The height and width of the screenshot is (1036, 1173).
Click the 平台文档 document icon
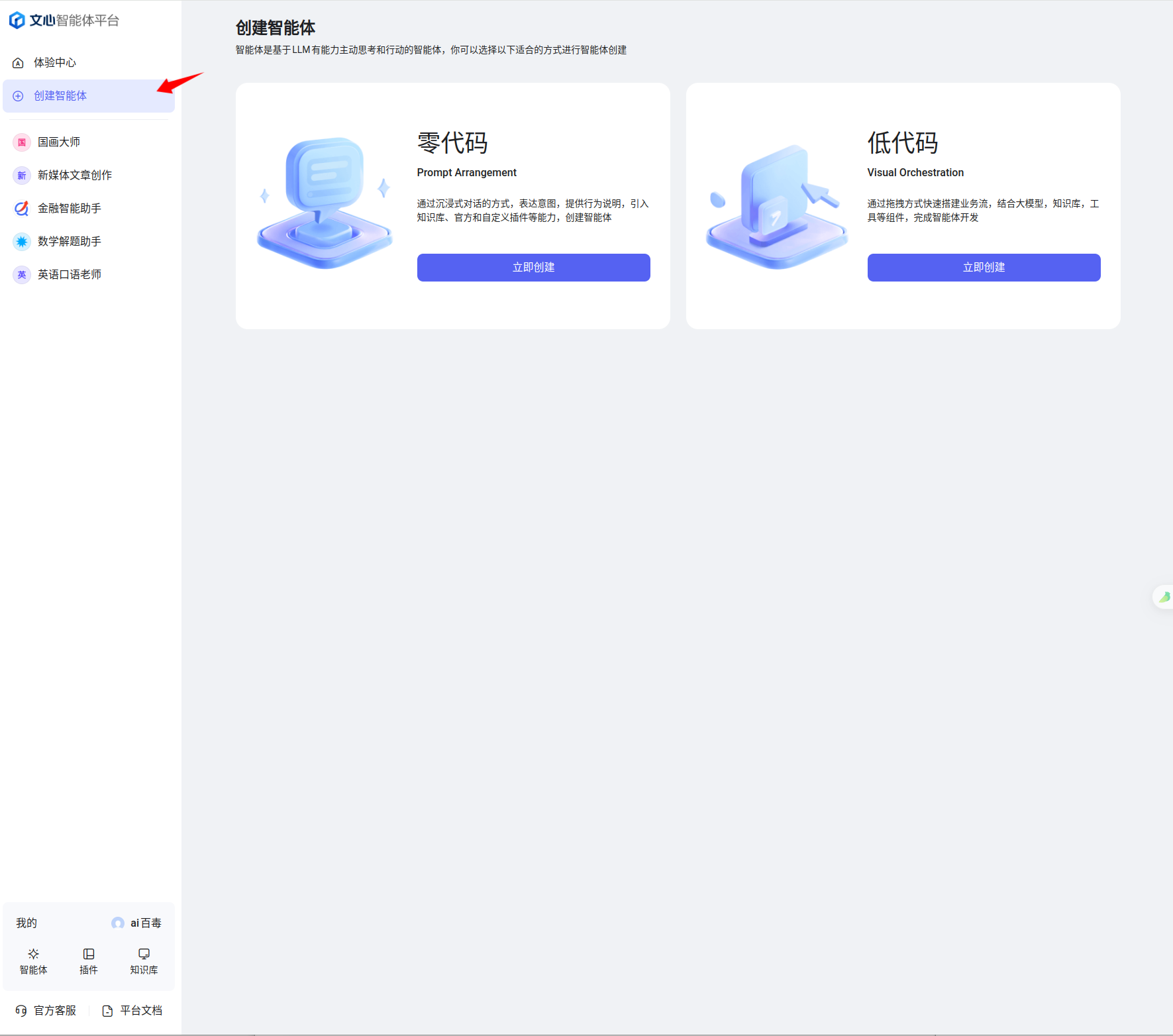pyautogui.click(x=107, y=1011)
